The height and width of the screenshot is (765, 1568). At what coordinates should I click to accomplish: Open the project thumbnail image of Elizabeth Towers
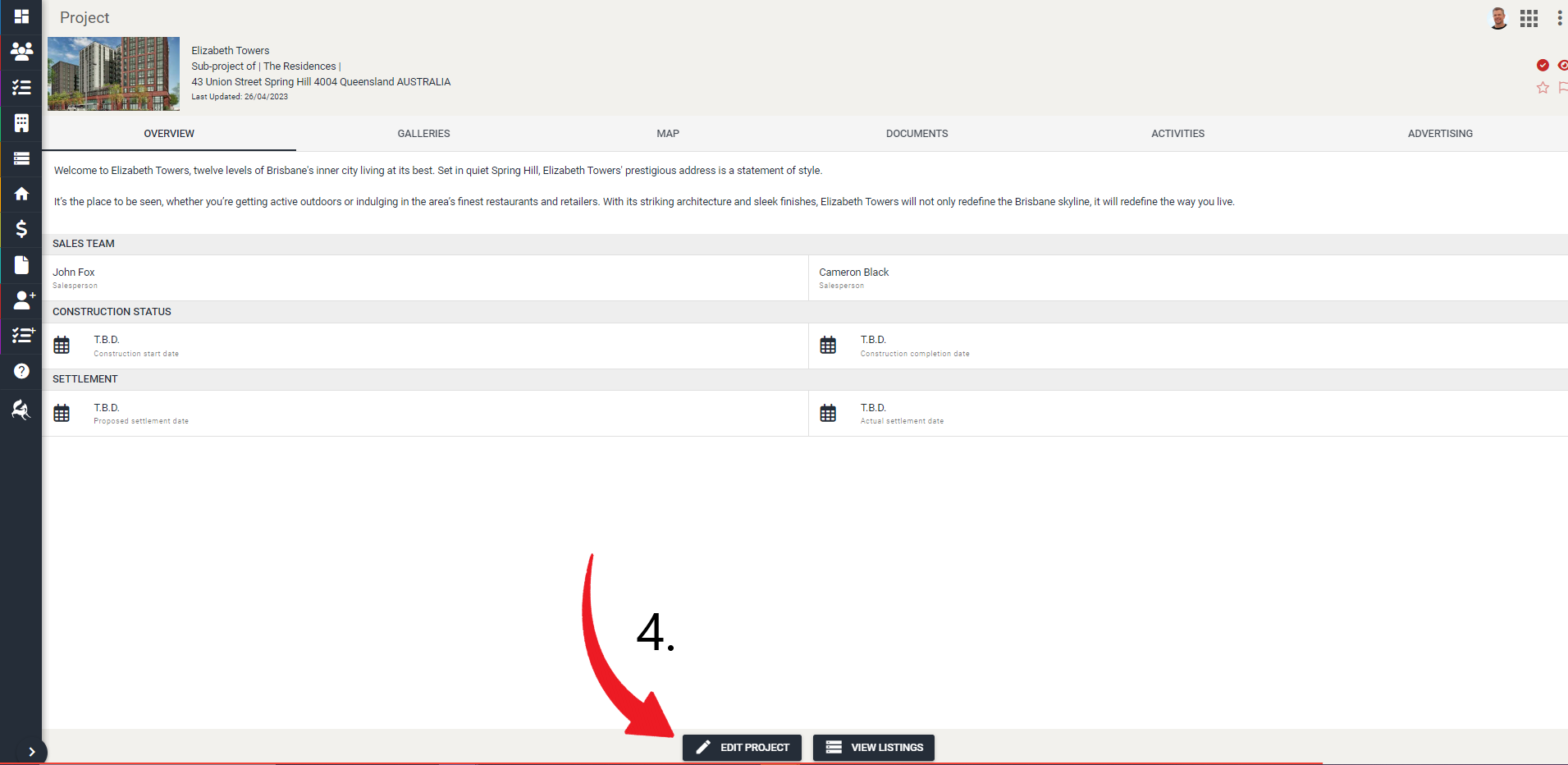tap(113, 73)
